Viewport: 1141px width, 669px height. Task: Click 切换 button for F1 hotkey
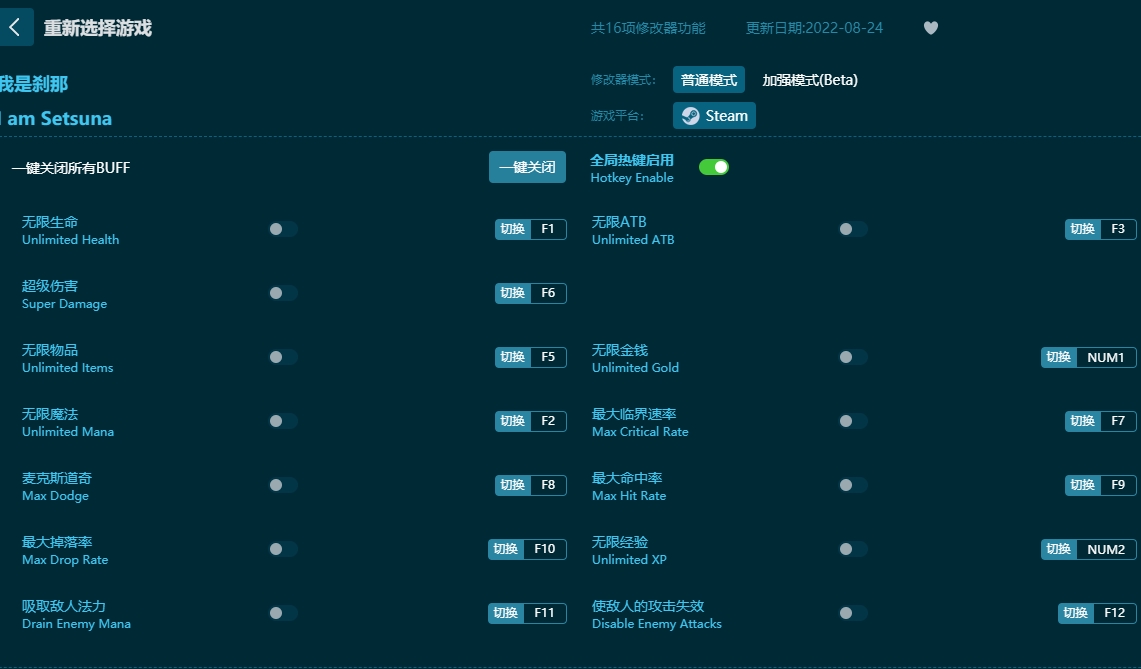click(x=513, y=229)
